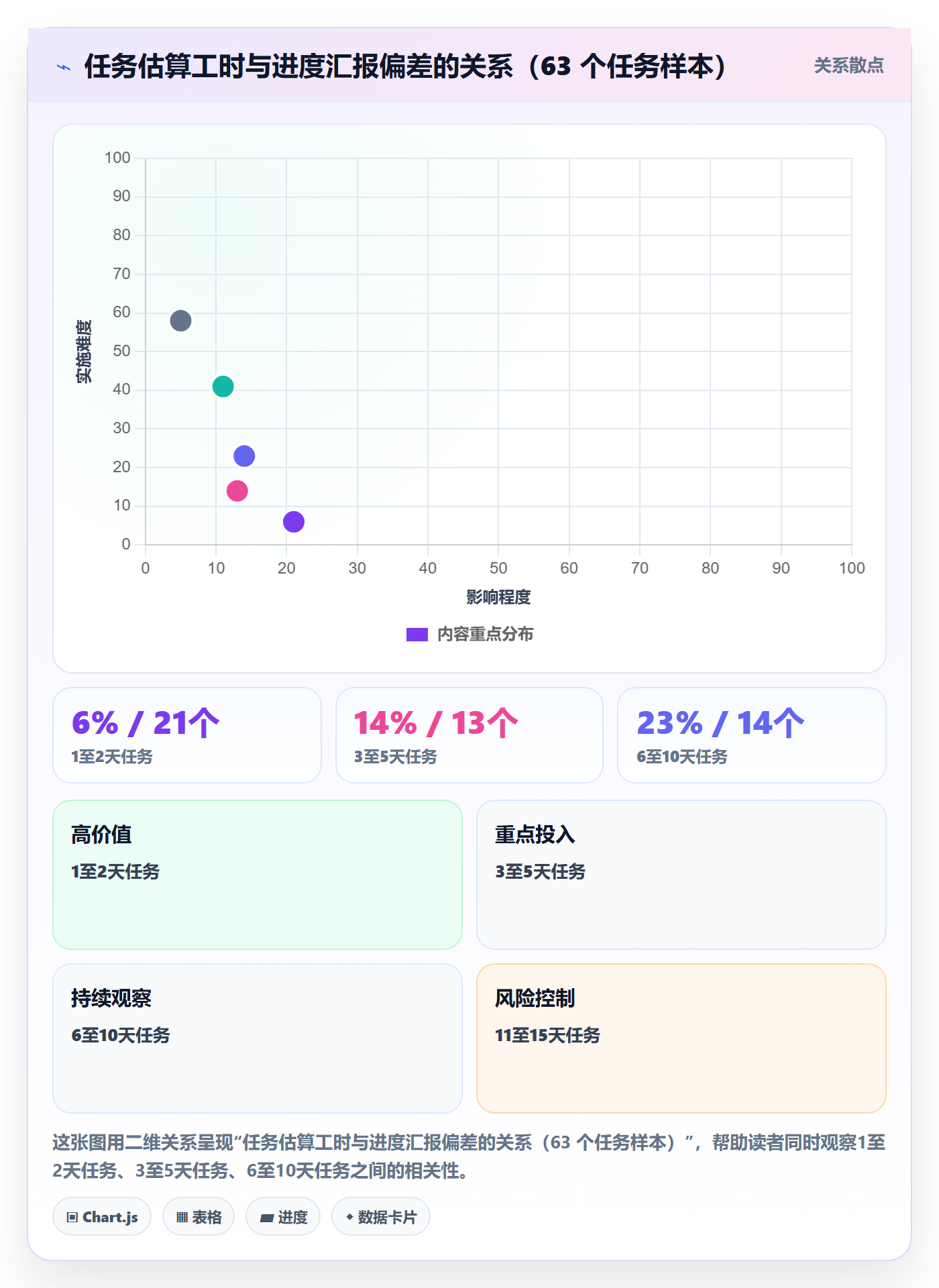Select the 持续观察 quadrant card
Viewport: 939px width, 1288px height.
tap(258, 1038)
